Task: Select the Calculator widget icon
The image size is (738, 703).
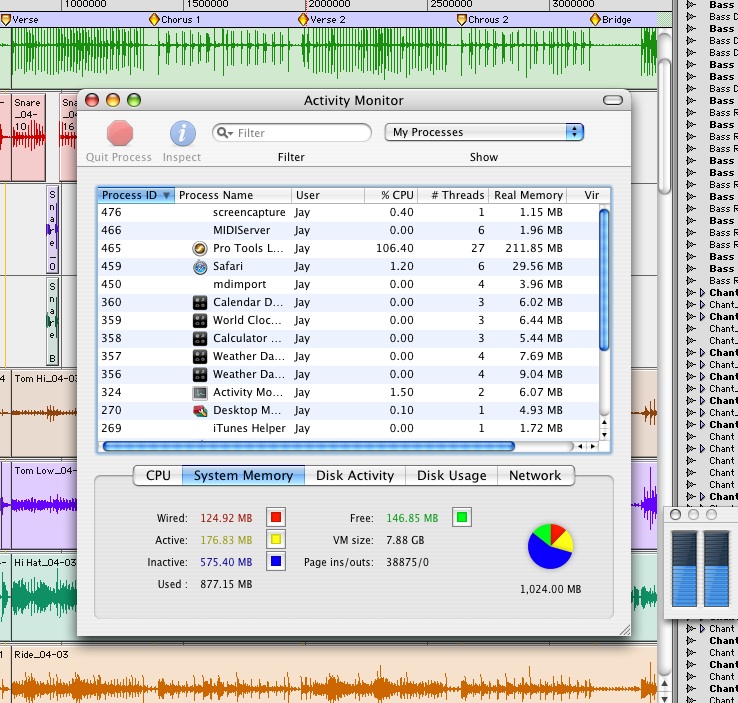Action: pyautogui.click(x=200, y=339)
